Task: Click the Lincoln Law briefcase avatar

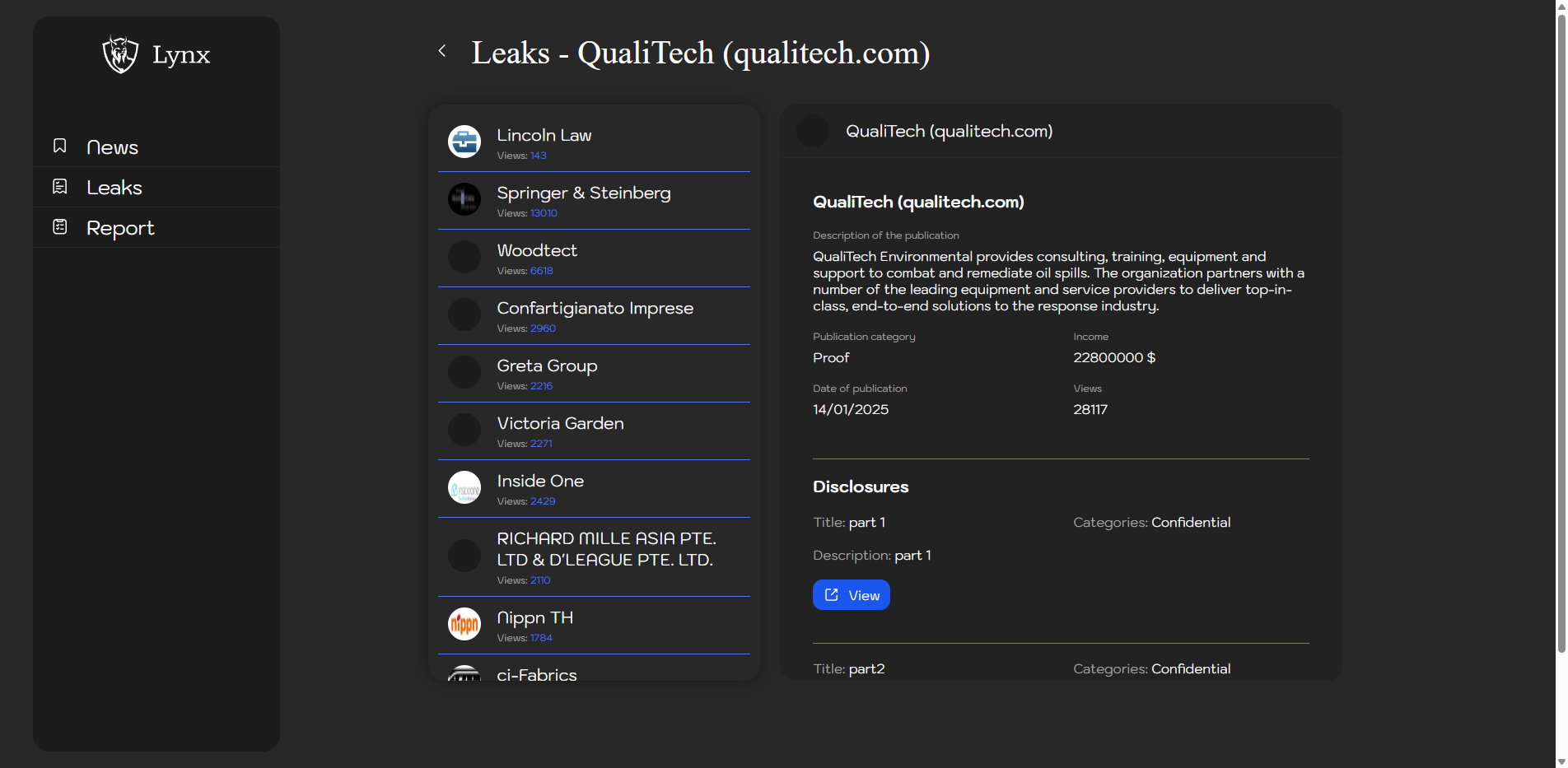Action: coord(464,142)
